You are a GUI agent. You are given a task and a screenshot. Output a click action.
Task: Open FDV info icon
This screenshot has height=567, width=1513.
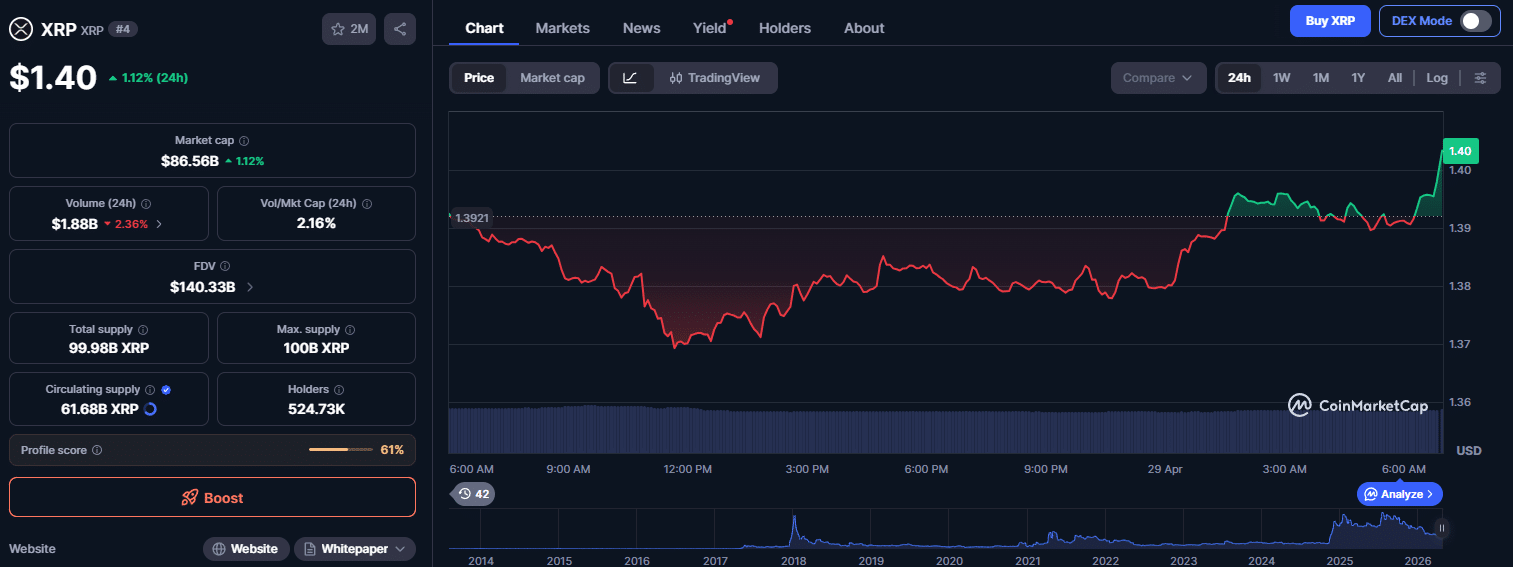click(x=225, y=266)
